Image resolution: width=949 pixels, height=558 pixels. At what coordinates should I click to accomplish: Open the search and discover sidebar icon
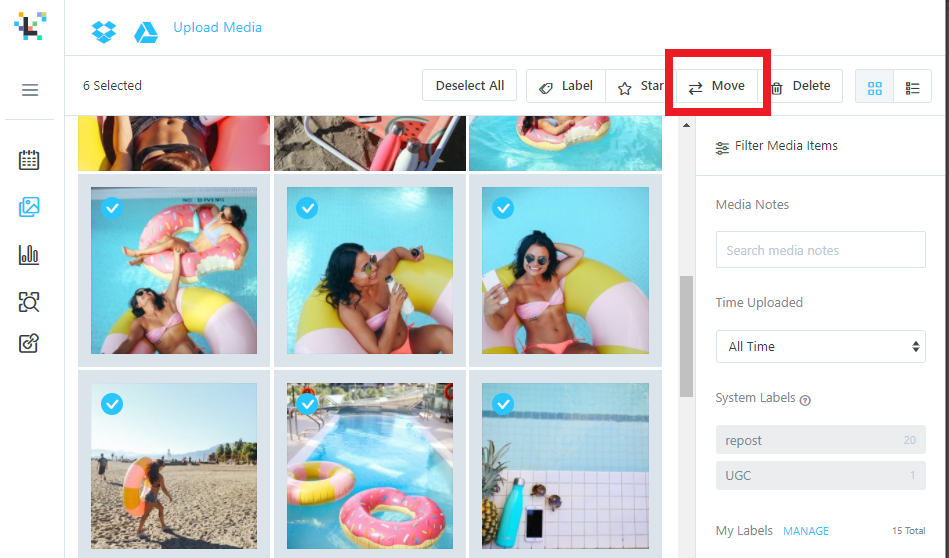click(29, 301)
